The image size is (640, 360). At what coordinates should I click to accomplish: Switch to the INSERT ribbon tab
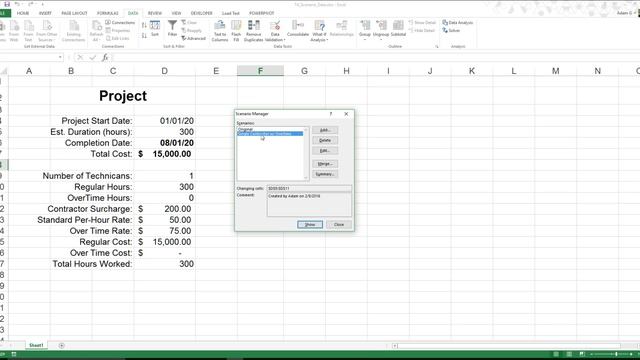click(45, 13)
